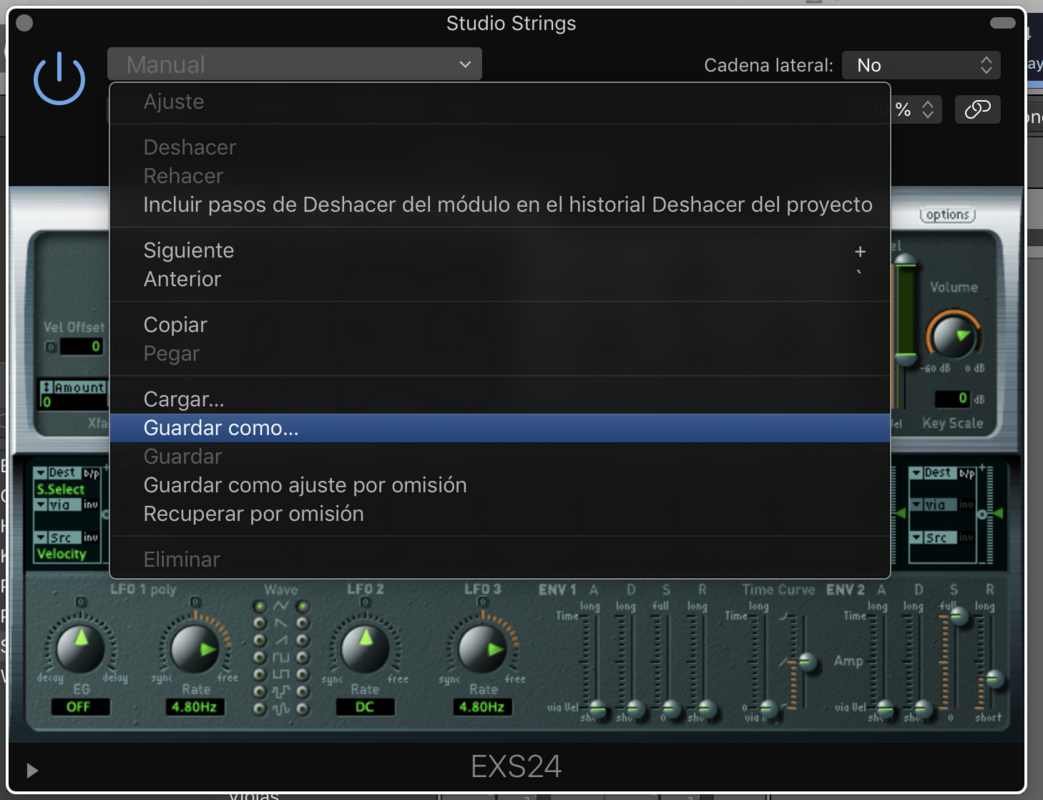
Task: Select upward sawtooth wave for LFO 1
Action: 259,640
